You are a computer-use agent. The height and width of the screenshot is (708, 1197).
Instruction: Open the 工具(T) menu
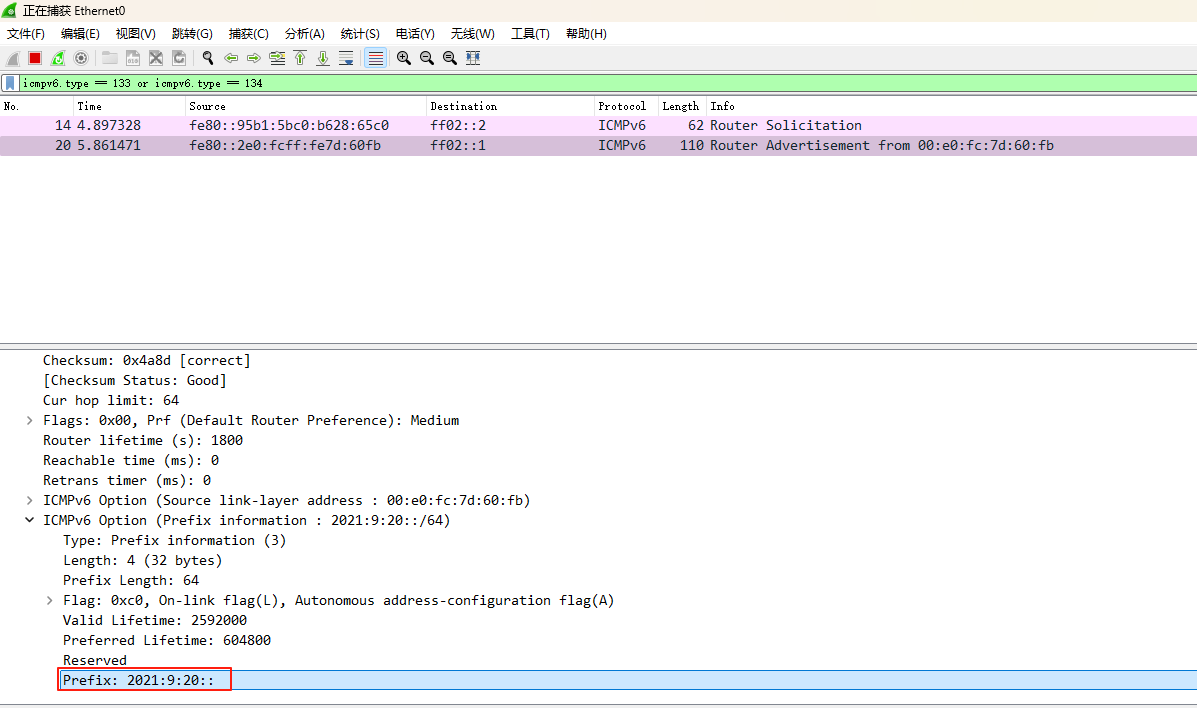coord(531,34)
